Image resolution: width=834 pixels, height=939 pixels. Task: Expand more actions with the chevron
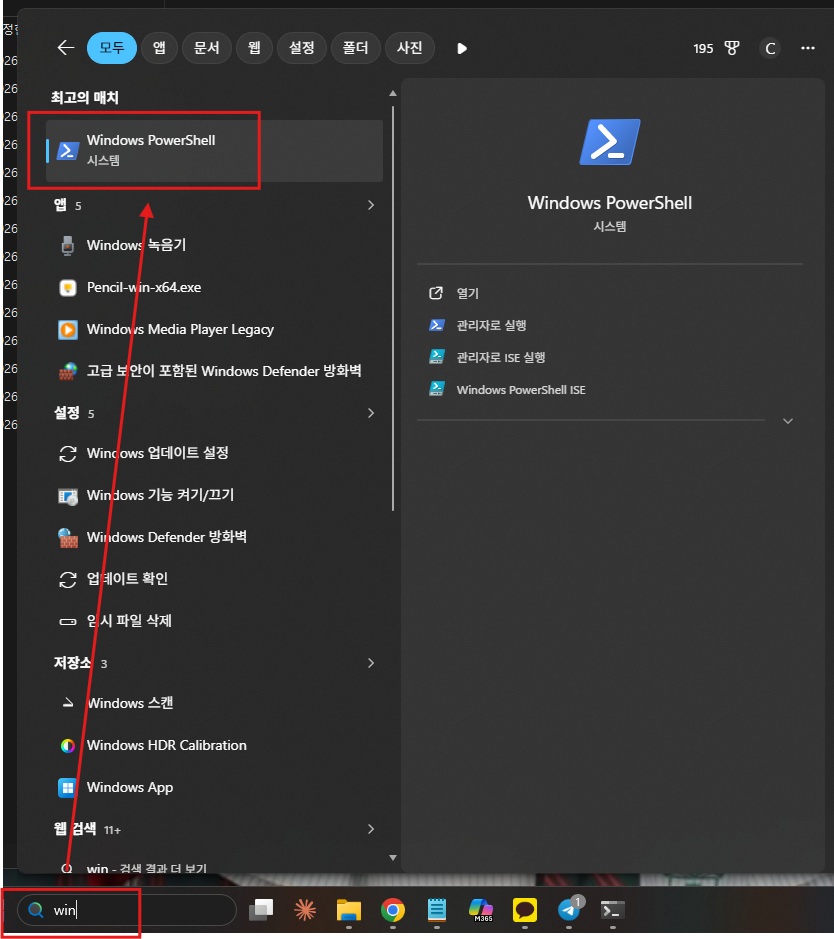coord(788,421)
